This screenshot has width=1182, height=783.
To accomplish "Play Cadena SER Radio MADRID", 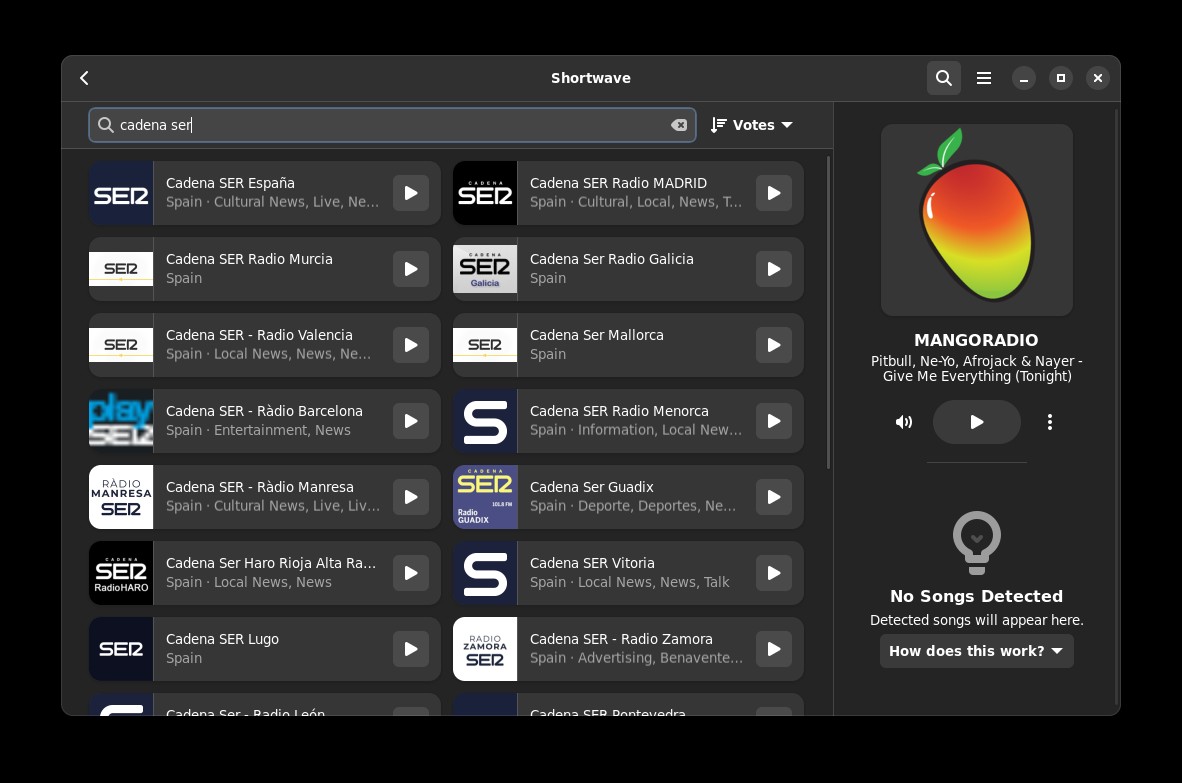I will [774, 193].
